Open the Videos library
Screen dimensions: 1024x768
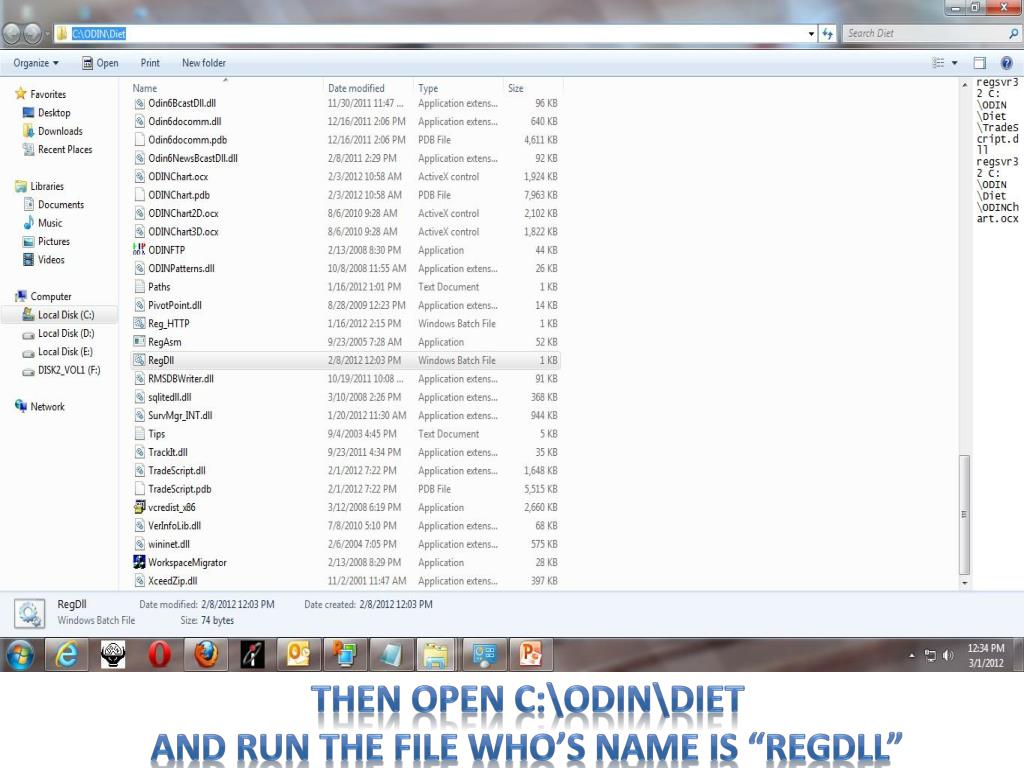[44, 259]
